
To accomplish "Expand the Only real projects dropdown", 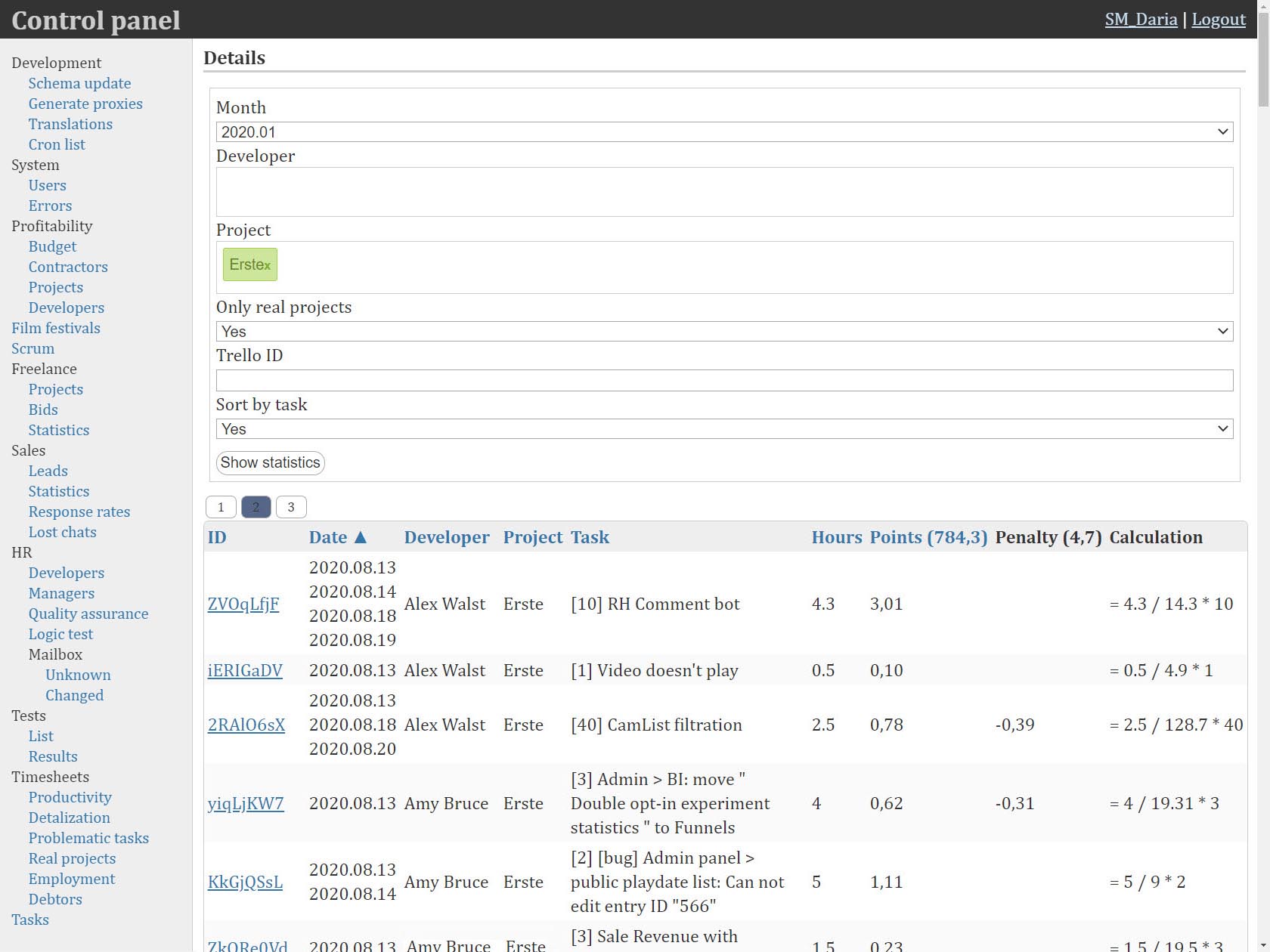I will (x=723, y=331).
